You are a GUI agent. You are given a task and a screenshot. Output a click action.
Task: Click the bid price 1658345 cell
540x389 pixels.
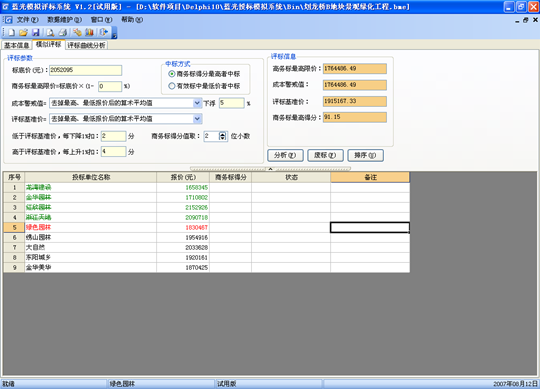(183, 187)
